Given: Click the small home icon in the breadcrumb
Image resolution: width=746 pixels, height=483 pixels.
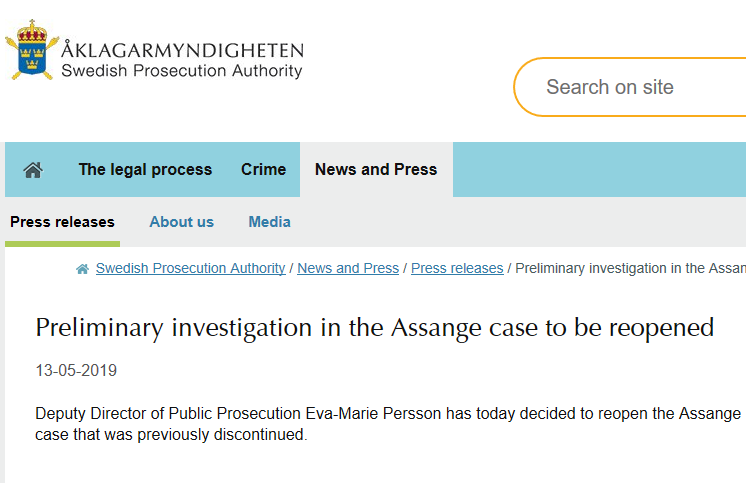Looking at the screenshot, I should tap(83, 269).
